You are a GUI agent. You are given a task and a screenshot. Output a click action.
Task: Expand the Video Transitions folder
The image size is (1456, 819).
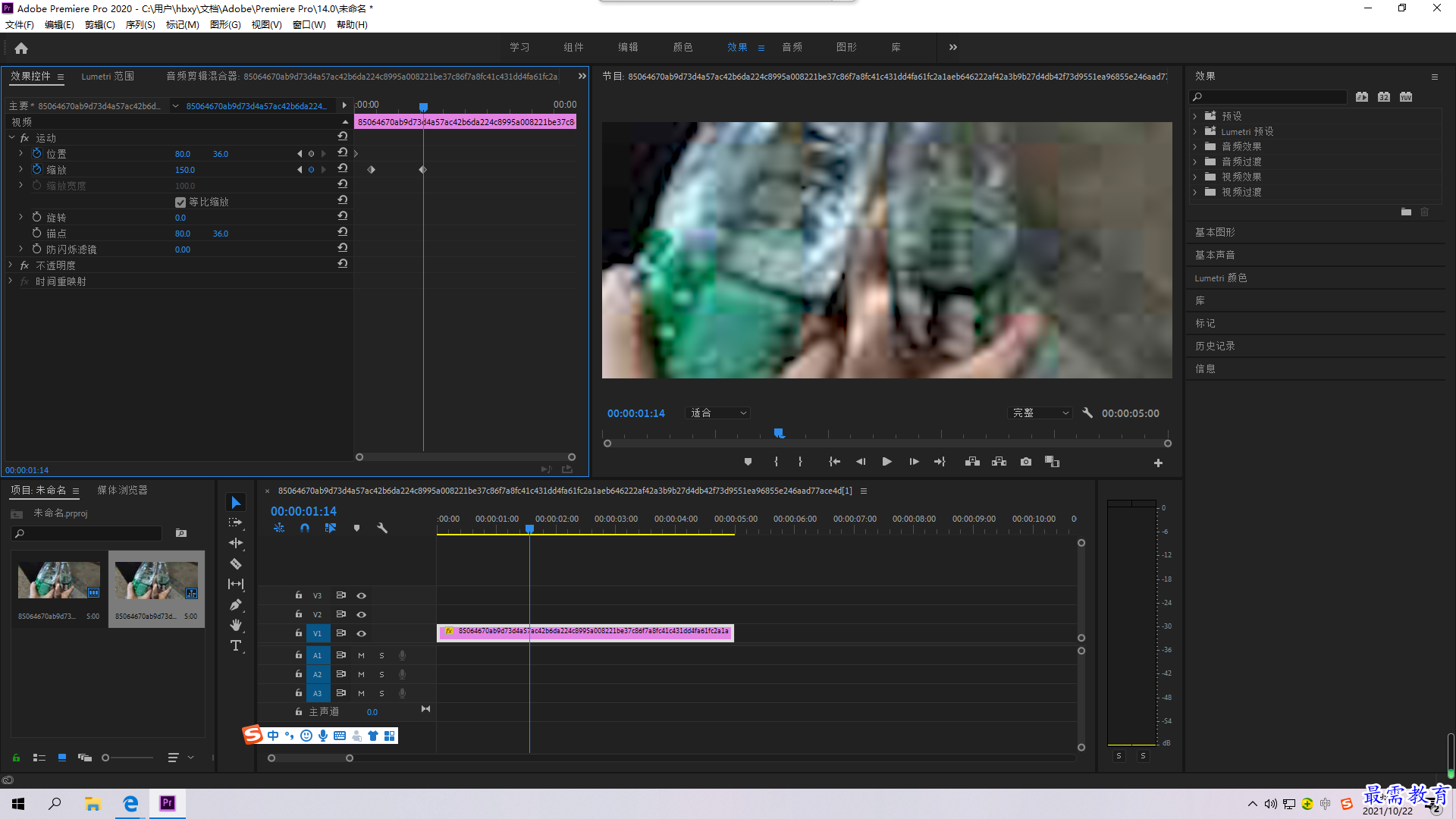[1195, 192]
